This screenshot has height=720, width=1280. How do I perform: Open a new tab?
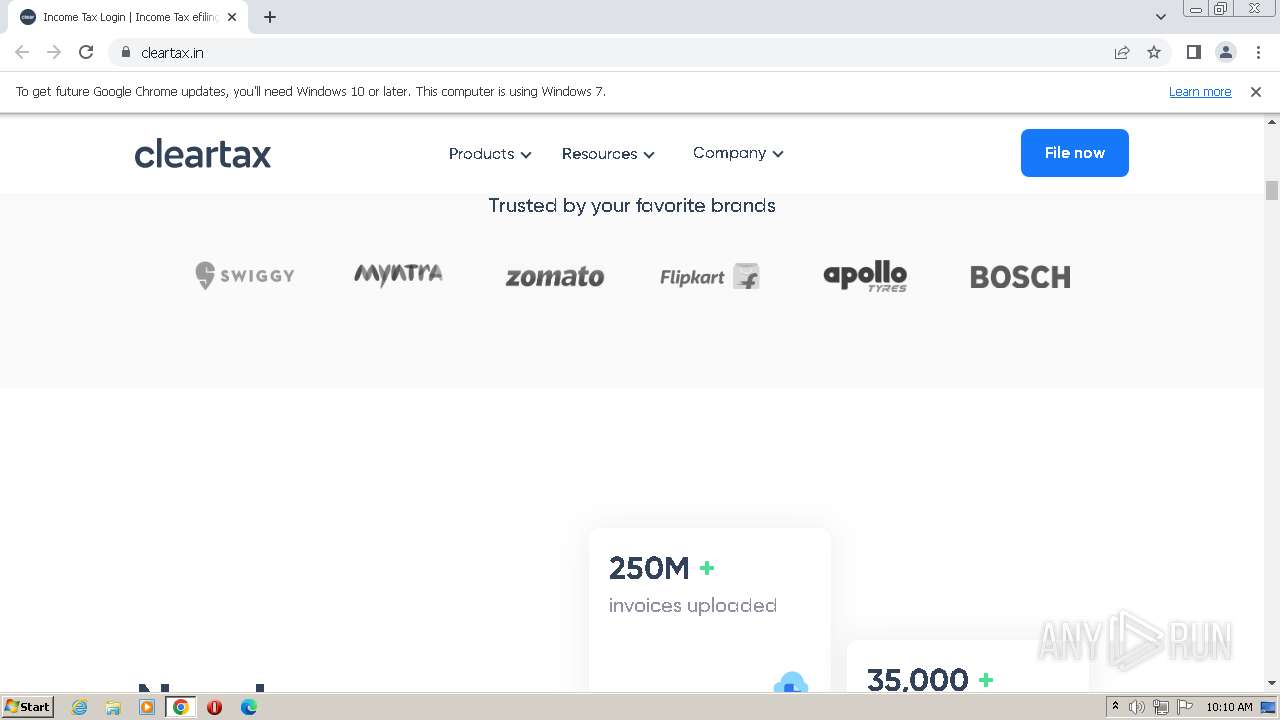click(x=270, y=17)
